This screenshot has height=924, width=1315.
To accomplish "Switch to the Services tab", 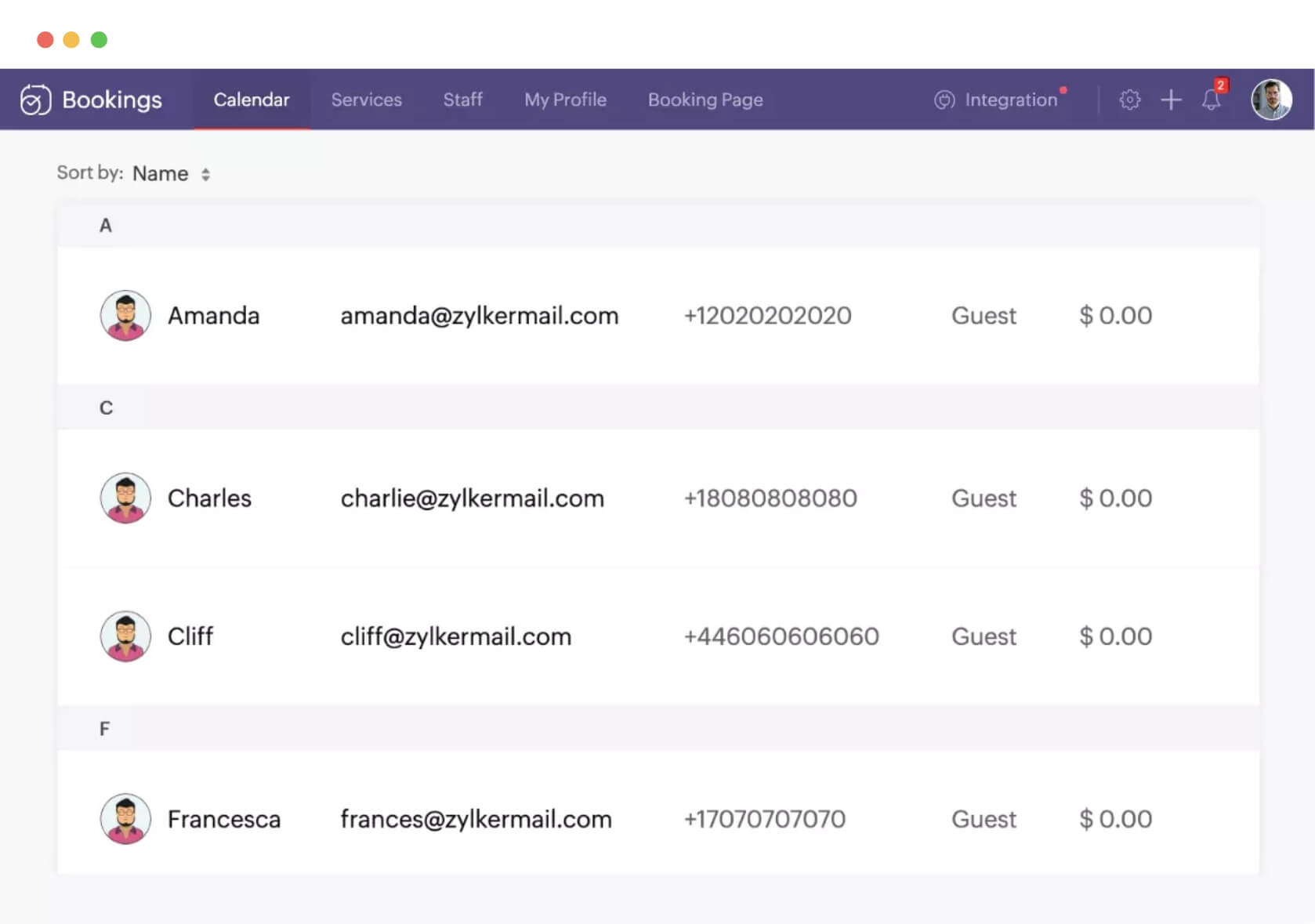I will (x=366, y=100).
